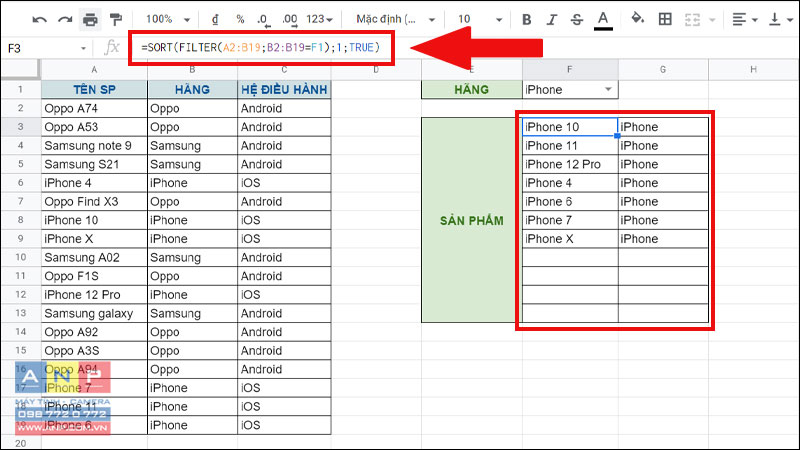800x450 pixels.
Task: Expand the iPhone dropdown in F1
Action: 608,89
